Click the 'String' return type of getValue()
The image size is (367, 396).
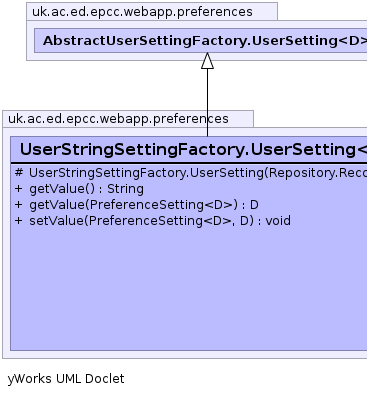pyautogui.click(x=125, y=189)
